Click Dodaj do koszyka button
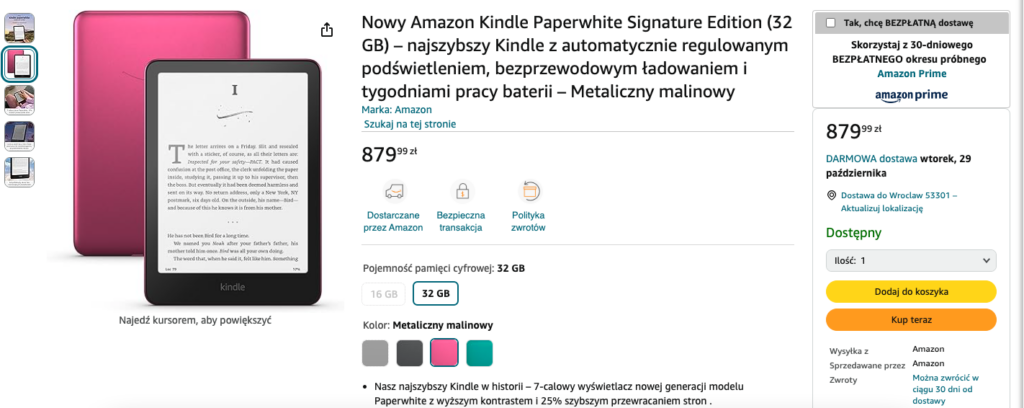 911,292
